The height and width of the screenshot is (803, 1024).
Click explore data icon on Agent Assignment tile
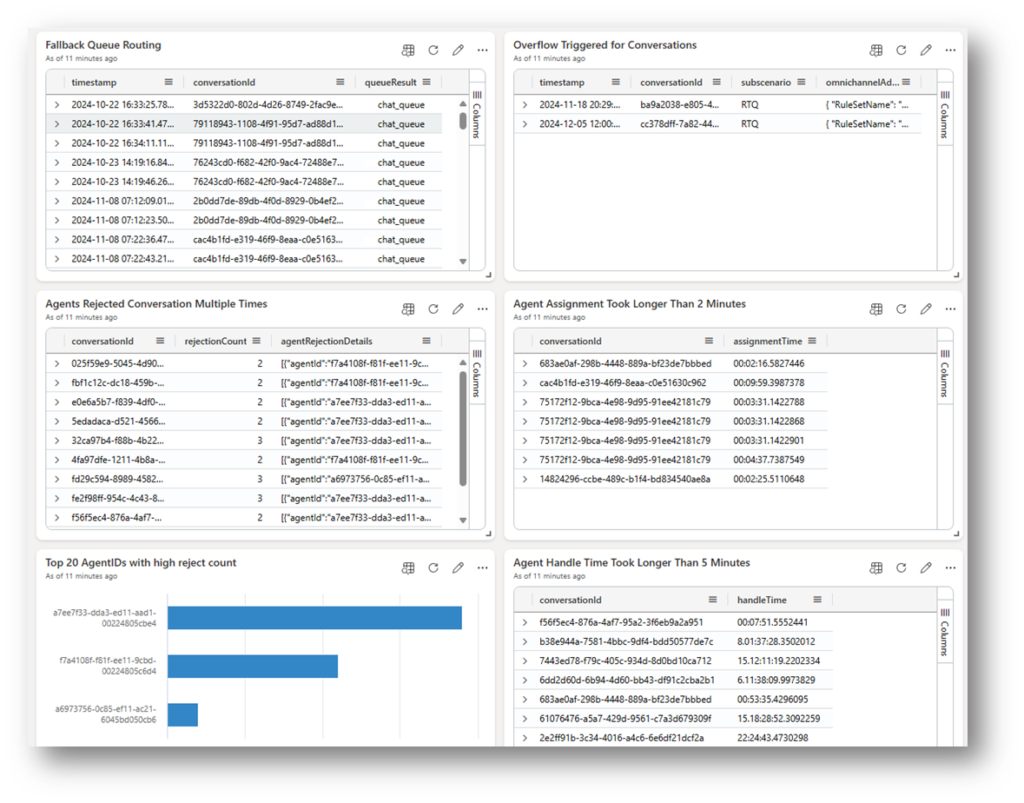(876, 309)
